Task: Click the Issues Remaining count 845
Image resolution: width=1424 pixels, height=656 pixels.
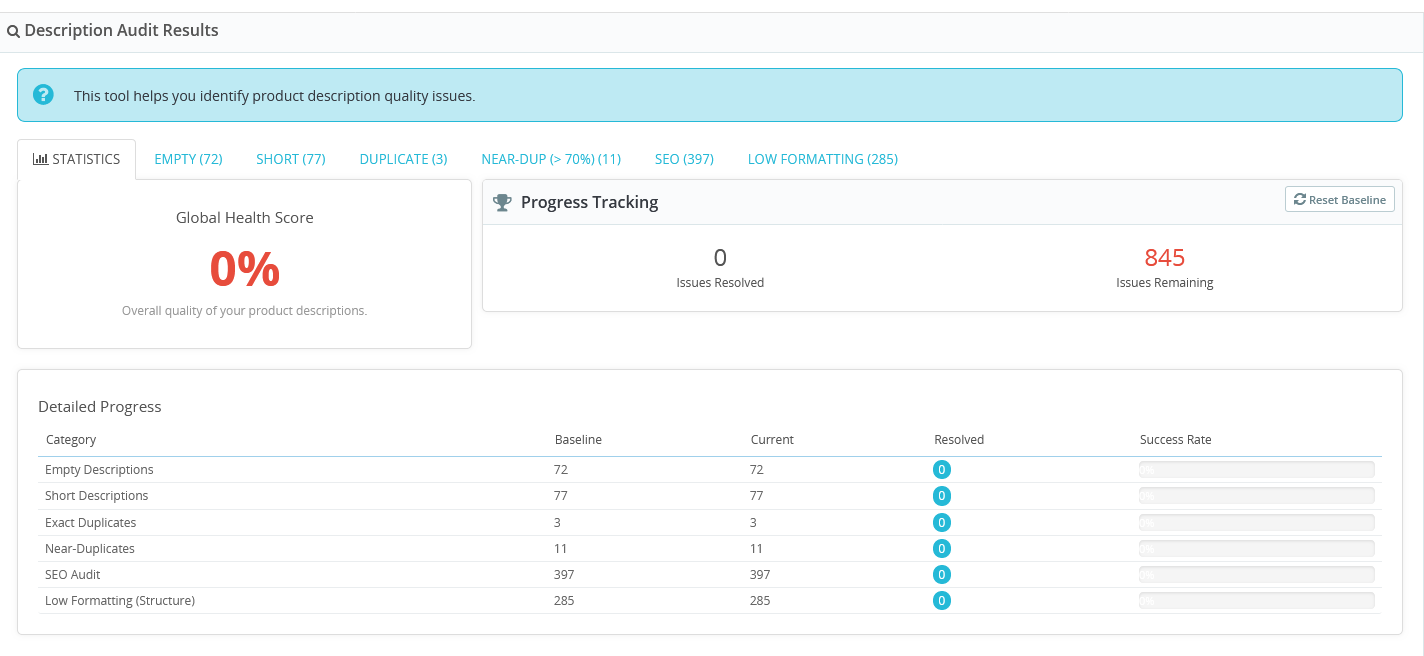Action: [1165, 257]
